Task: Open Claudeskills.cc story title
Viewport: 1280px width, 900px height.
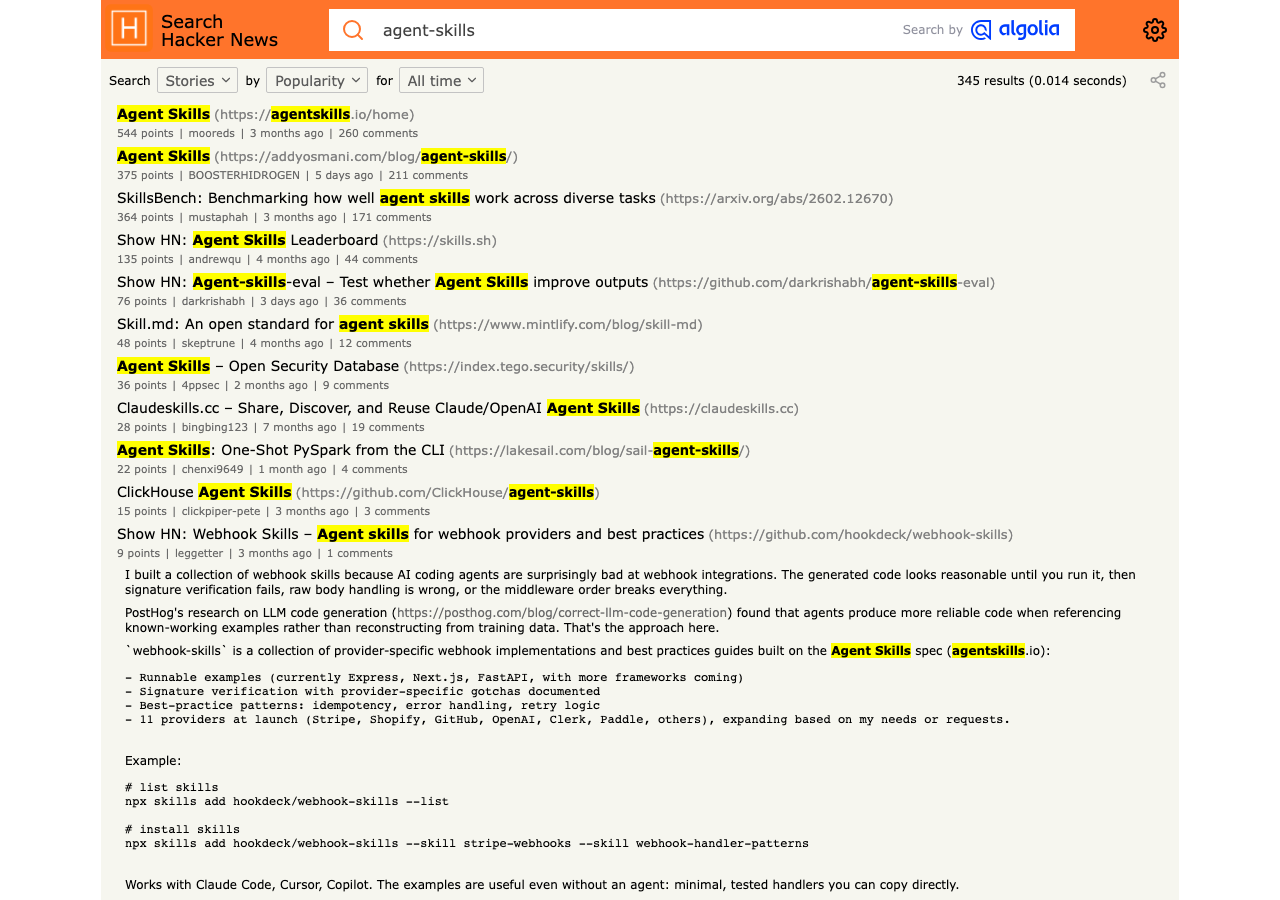Action: click(378, 408)
